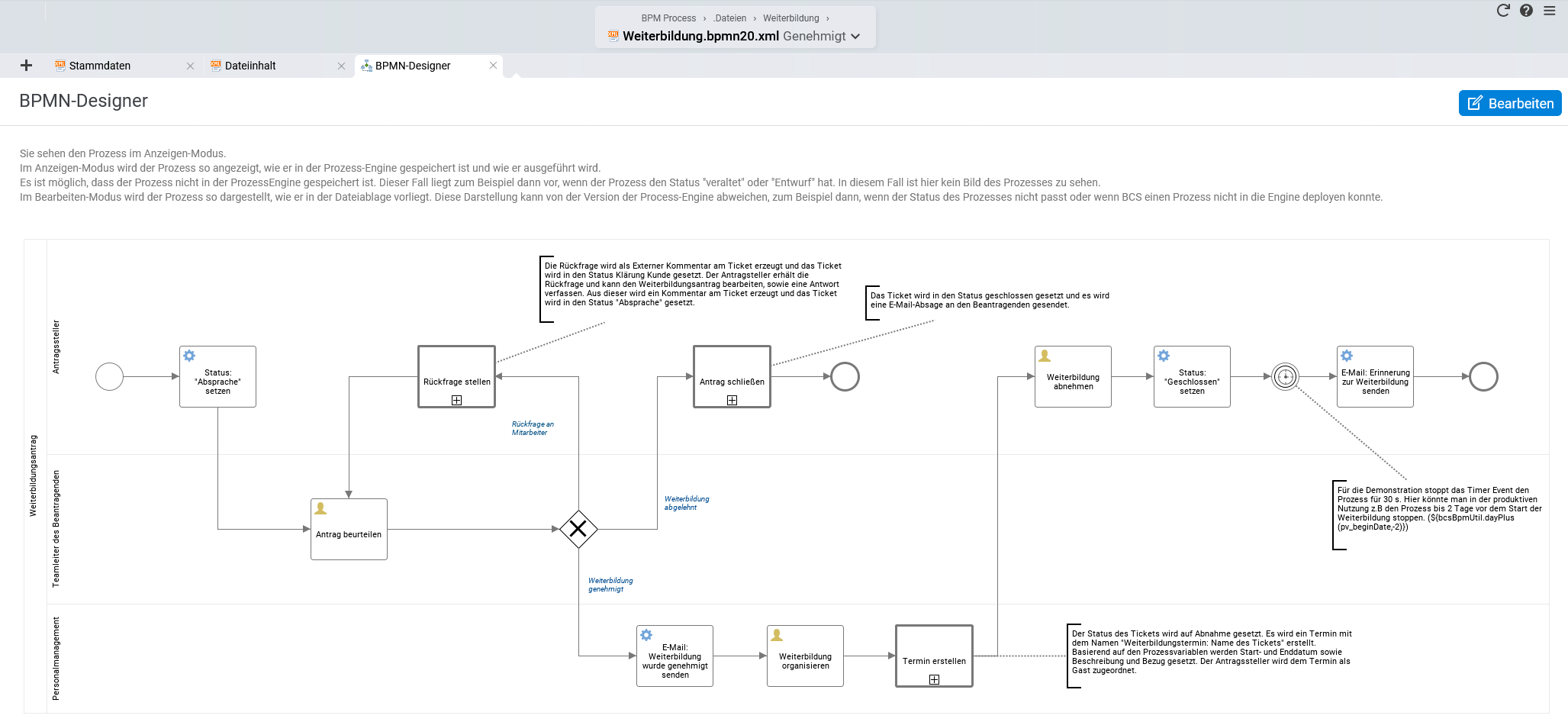Expand the Rückfrage stellen subprocess marker
The width and height of the screenshot is (1568, 722).
point(456,400)
